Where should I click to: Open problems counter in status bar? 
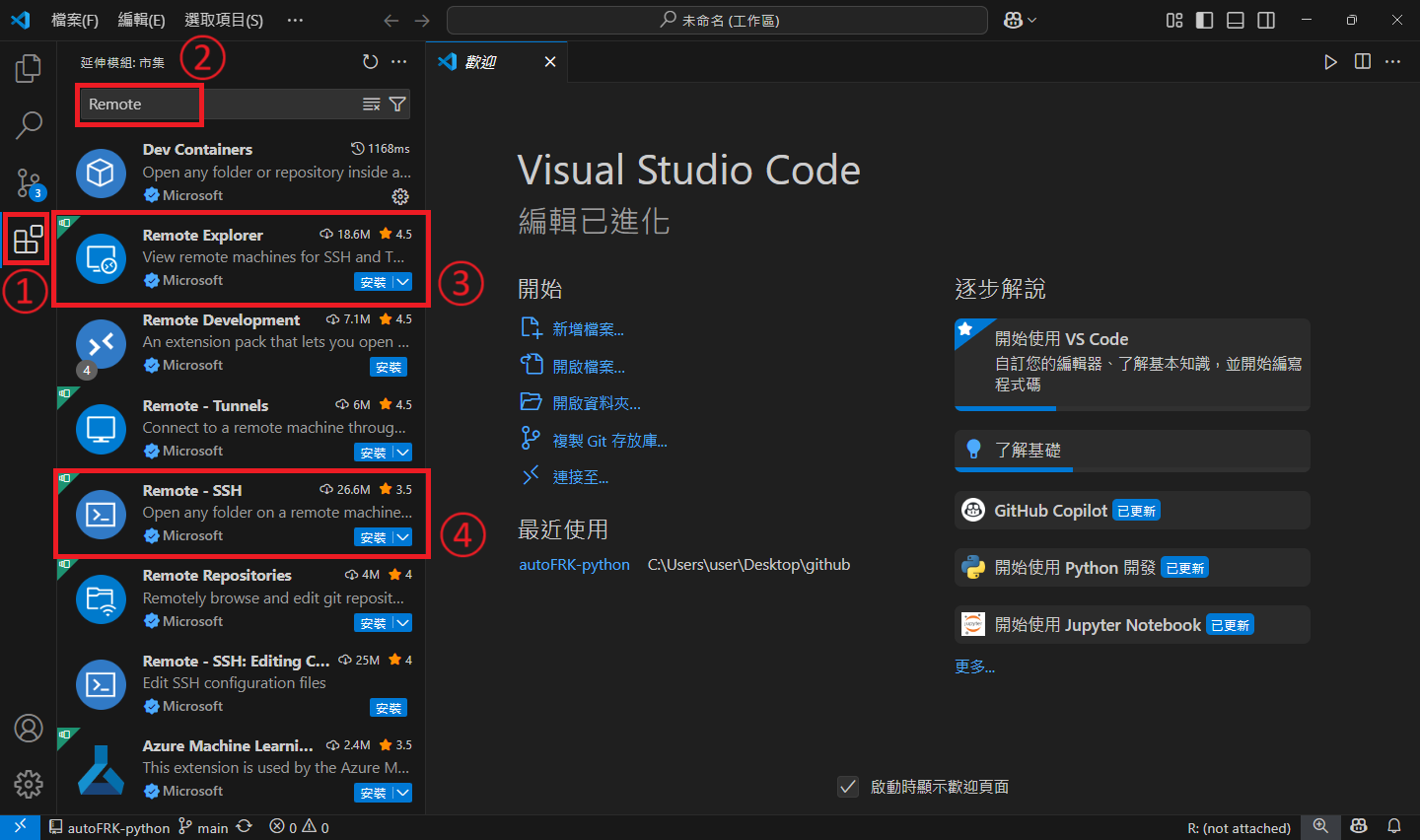coord(299,827)
